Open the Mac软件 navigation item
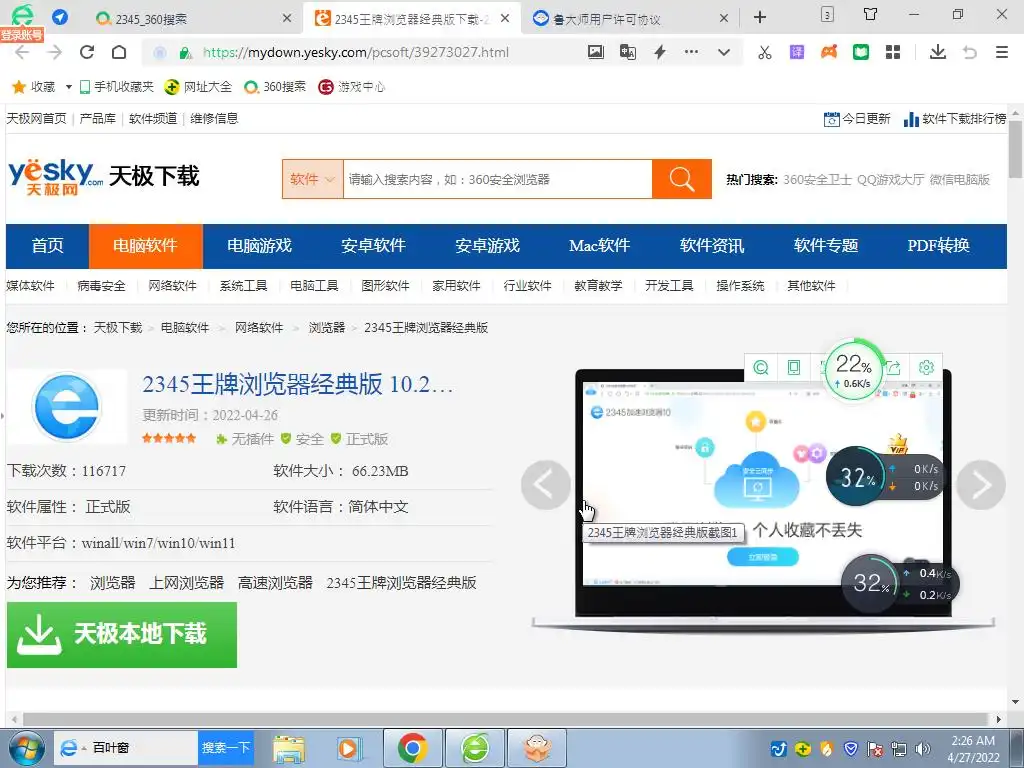 (600, 246)
